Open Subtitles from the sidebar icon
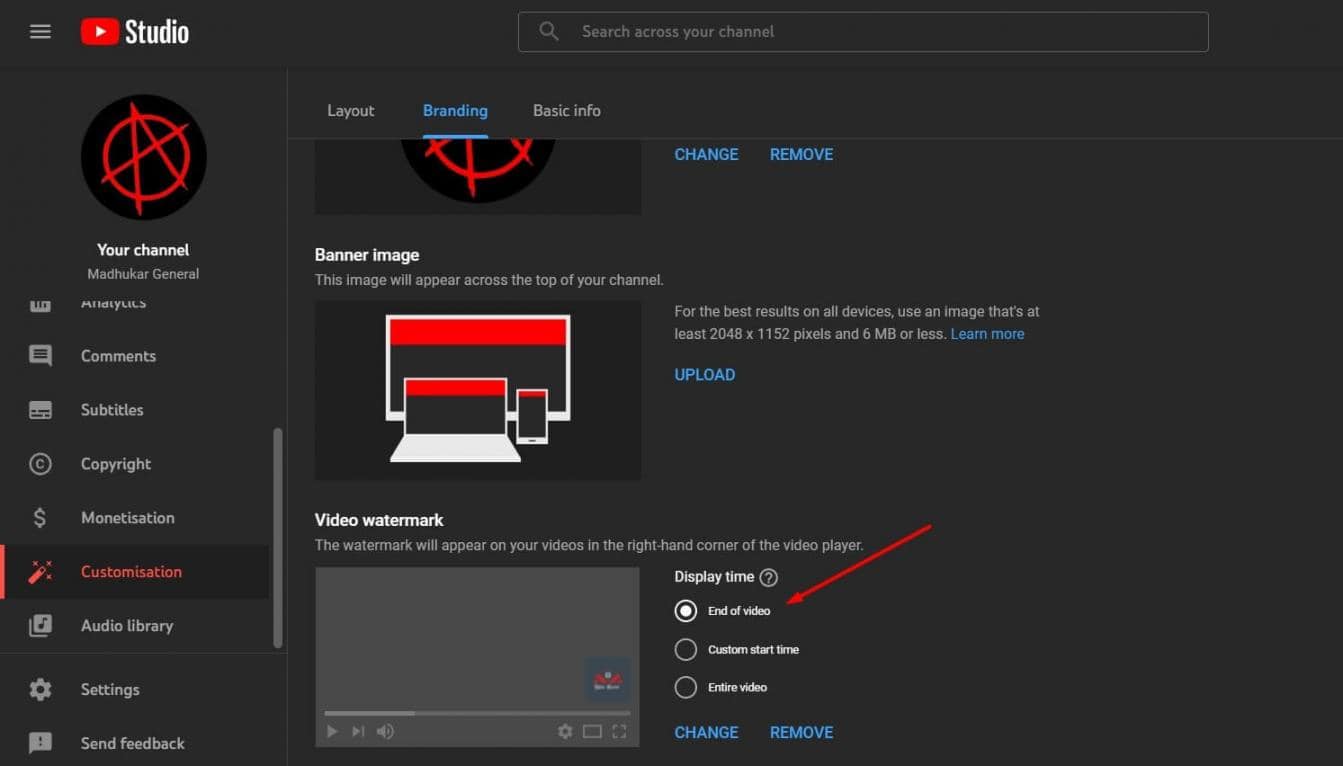Image resolution: width=1343 pixels, height=766 pixels. (x=40, y=410)
